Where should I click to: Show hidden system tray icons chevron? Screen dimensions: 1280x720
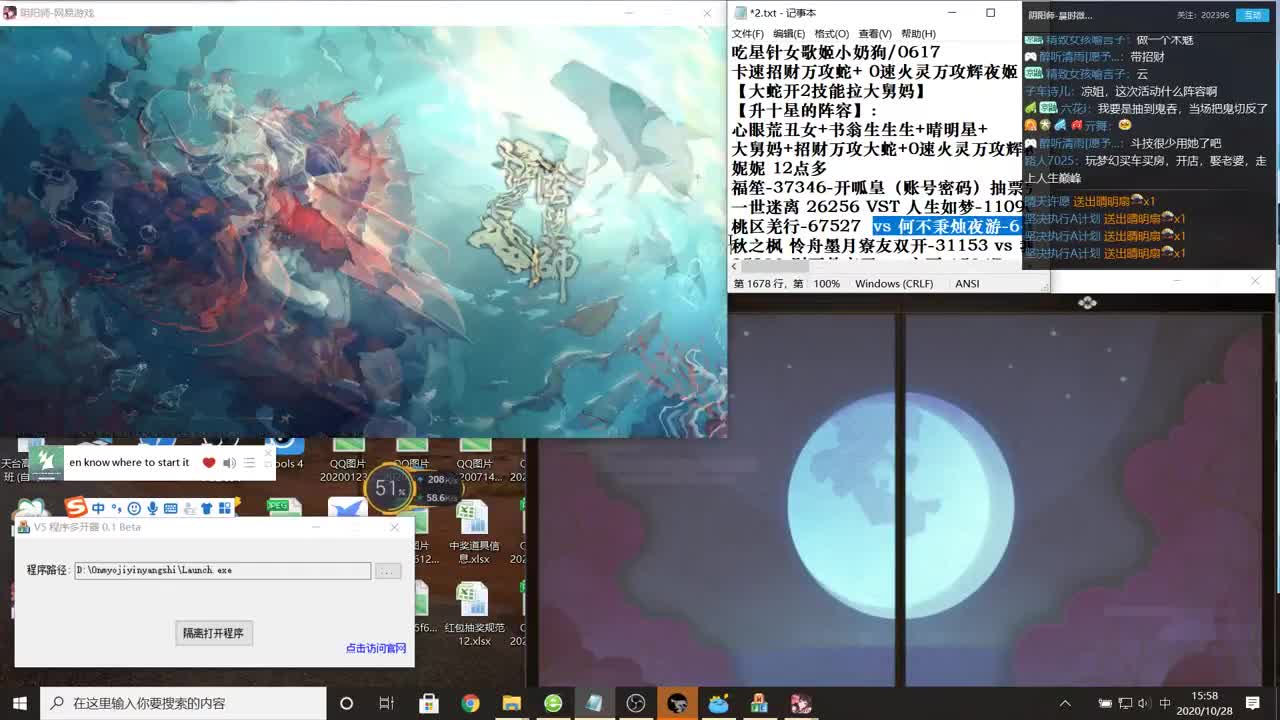(x=1065, y=703)
